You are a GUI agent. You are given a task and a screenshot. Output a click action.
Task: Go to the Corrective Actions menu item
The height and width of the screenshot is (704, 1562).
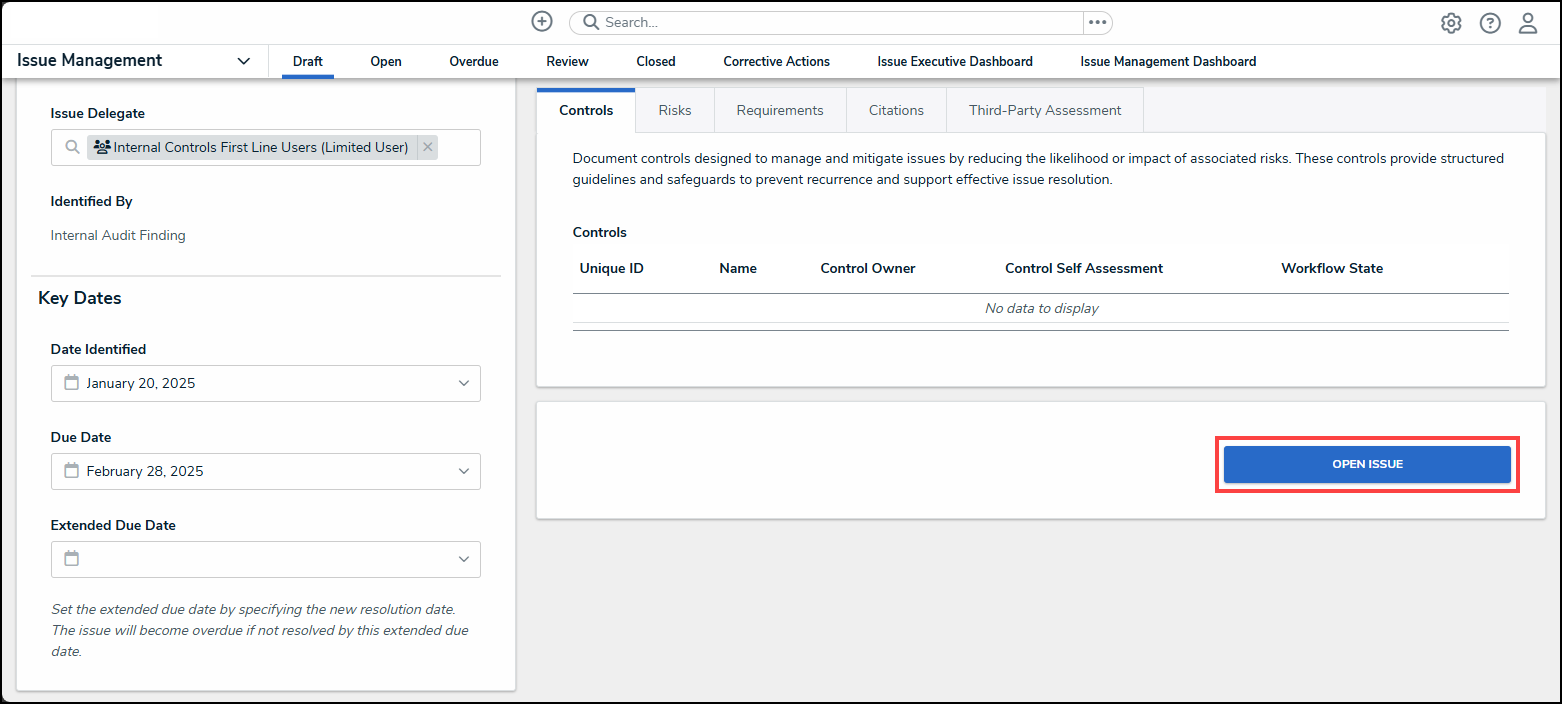(776, 61)
